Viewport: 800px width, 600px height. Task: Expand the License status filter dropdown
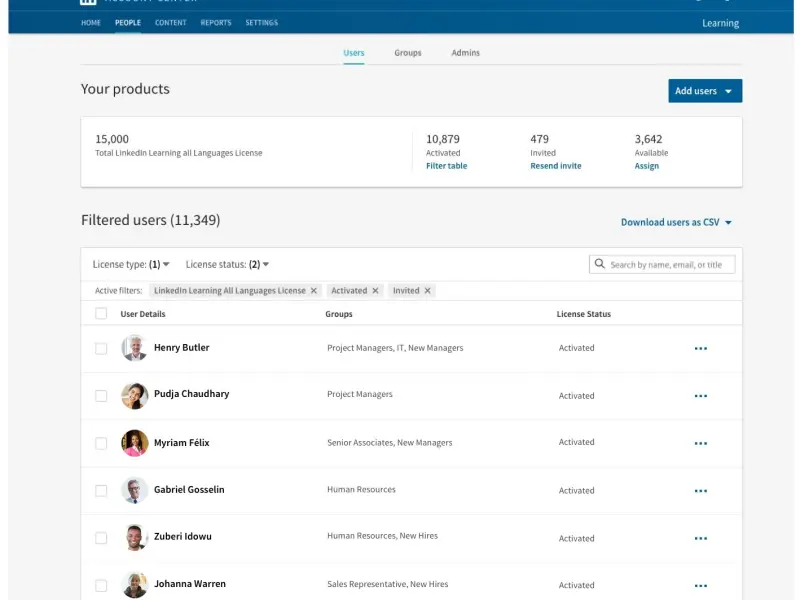coord(227,265)
